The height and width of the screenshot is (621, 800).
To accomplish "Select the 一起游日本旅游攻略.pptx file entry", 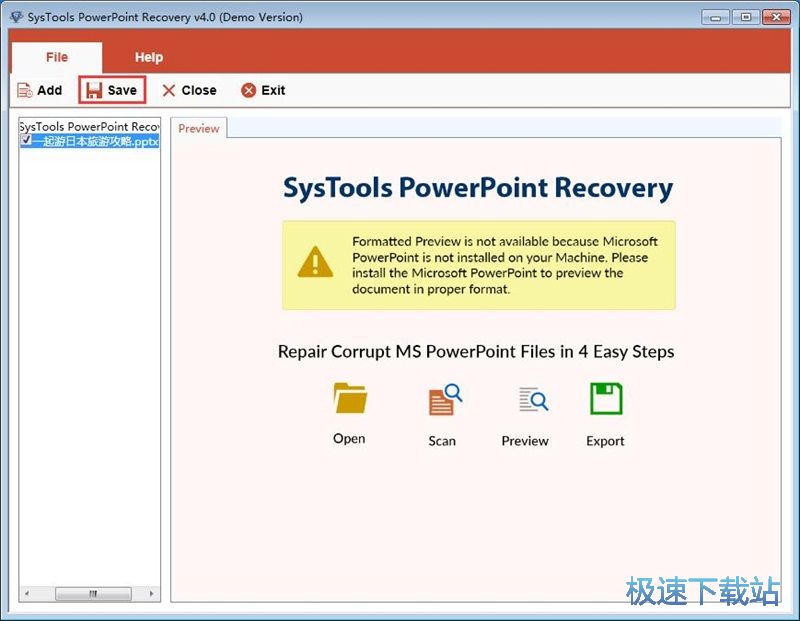I will (95, 141).
